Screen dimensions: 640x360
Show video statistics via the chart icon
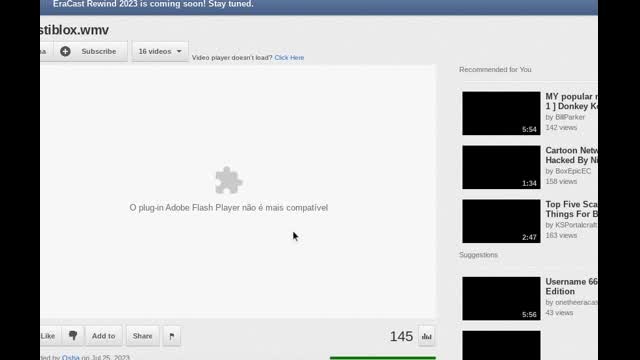pos(427,336)
